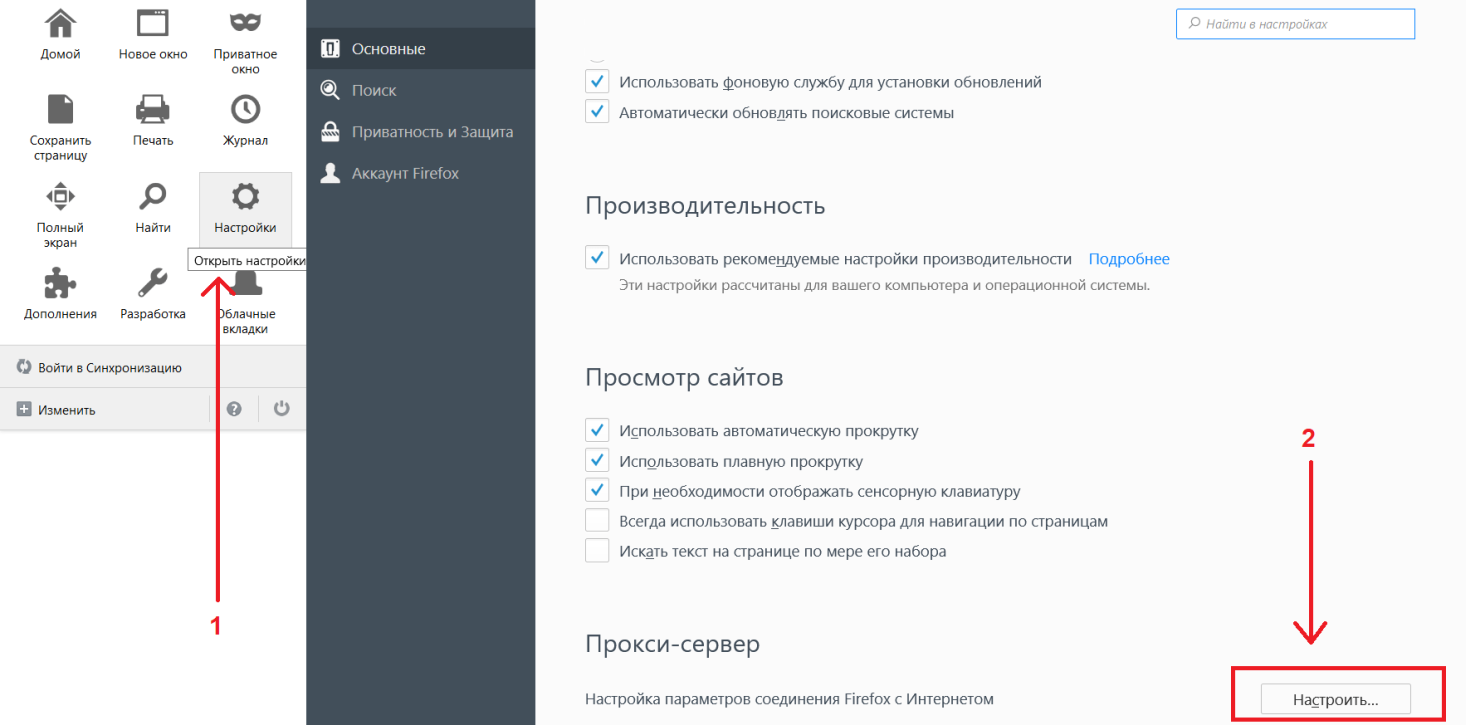Image resolution: width=1466 pixels, height=725 pixels.
Task: Toggle Автоматически обновлять поисковые системы checkbox
Action: coord(597,112)
